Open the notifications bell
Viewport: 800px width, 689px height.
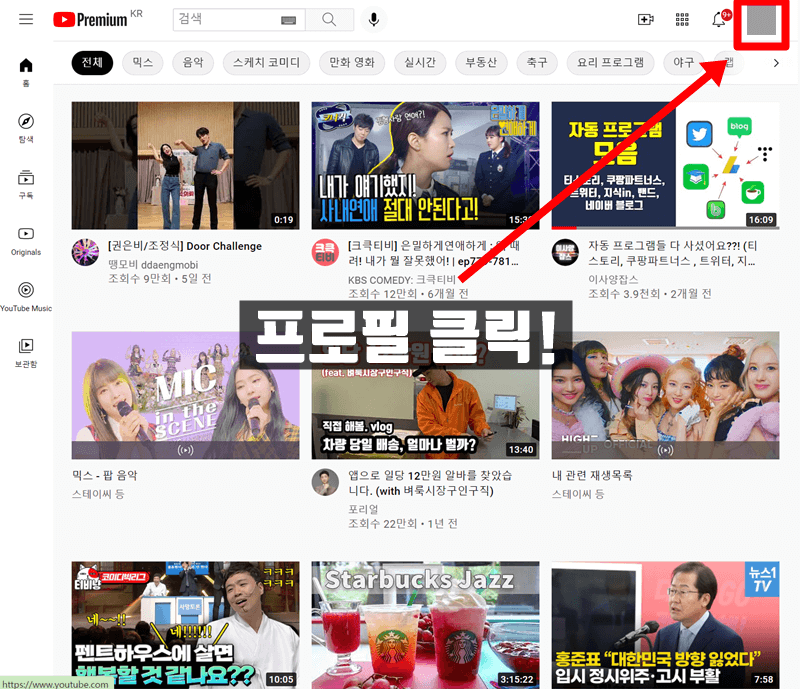(x=720, y=19)
